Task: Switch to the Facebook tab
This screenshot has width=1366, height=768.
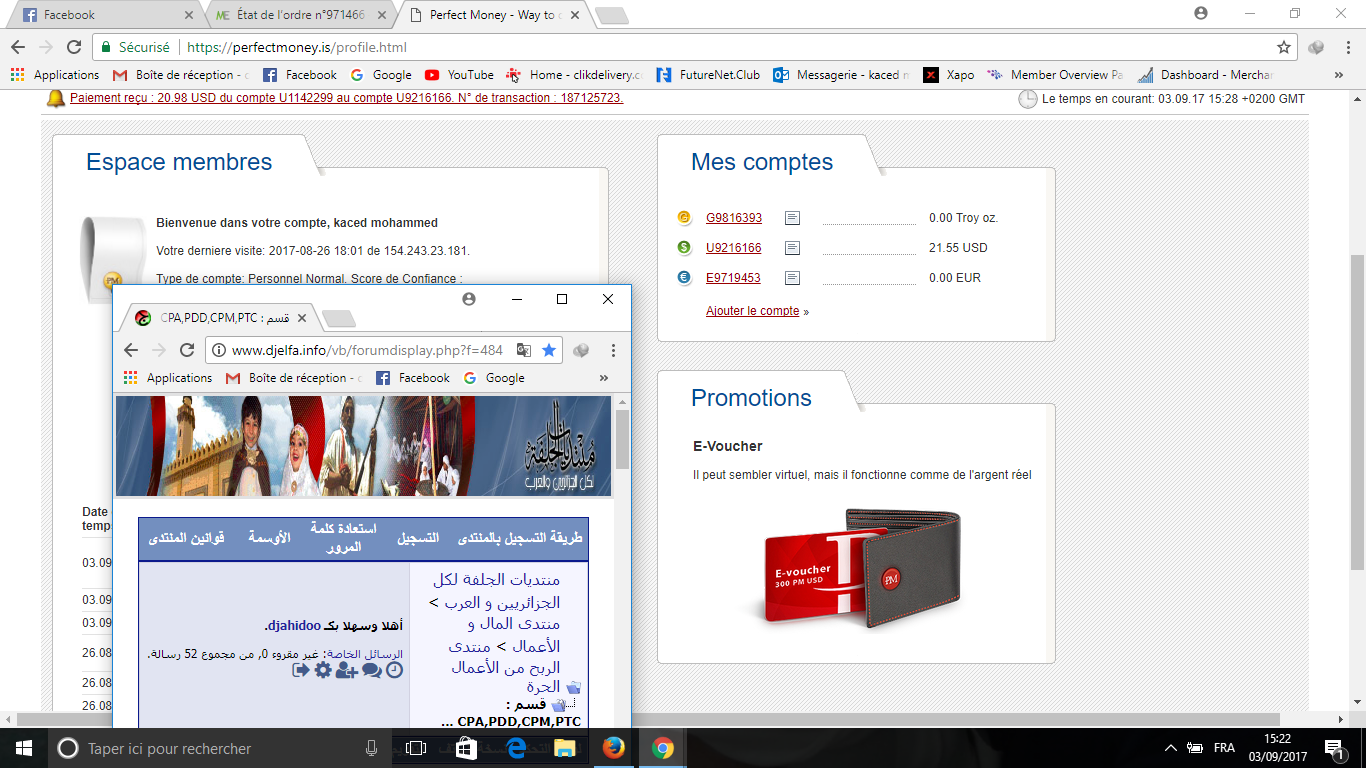Action: point(105,15)
